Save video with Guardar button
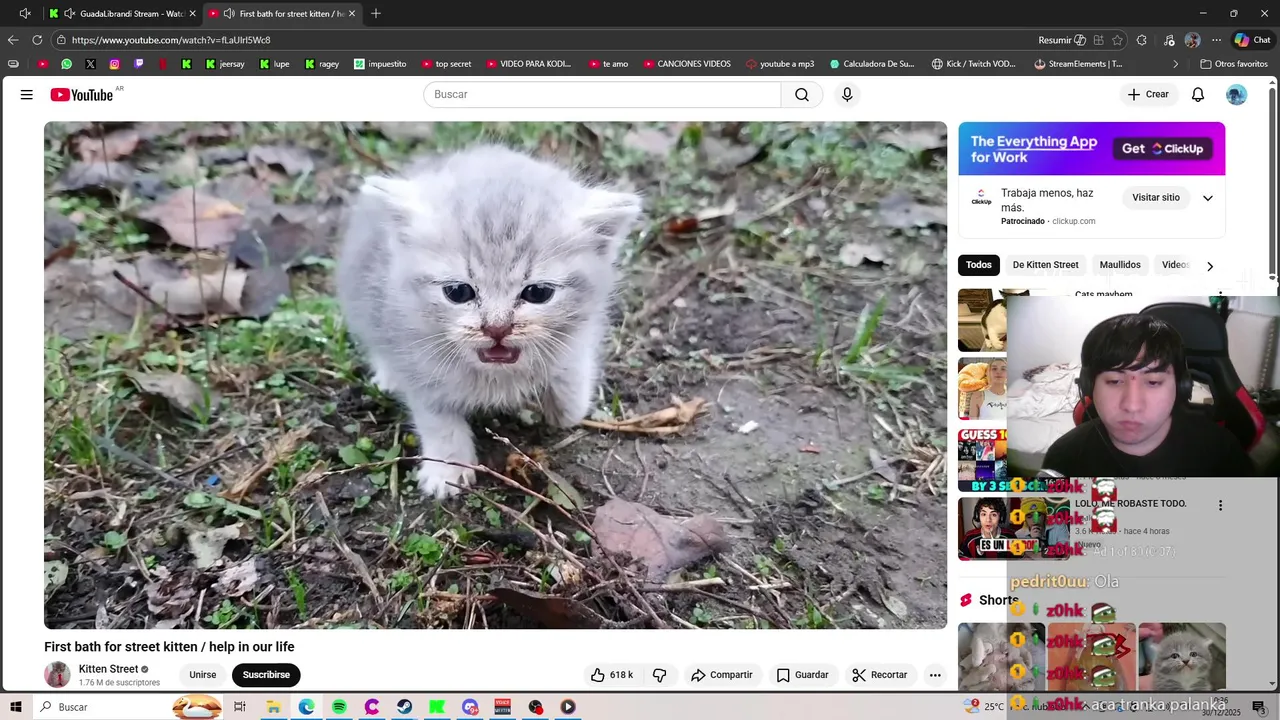 [x=803, y=675]
